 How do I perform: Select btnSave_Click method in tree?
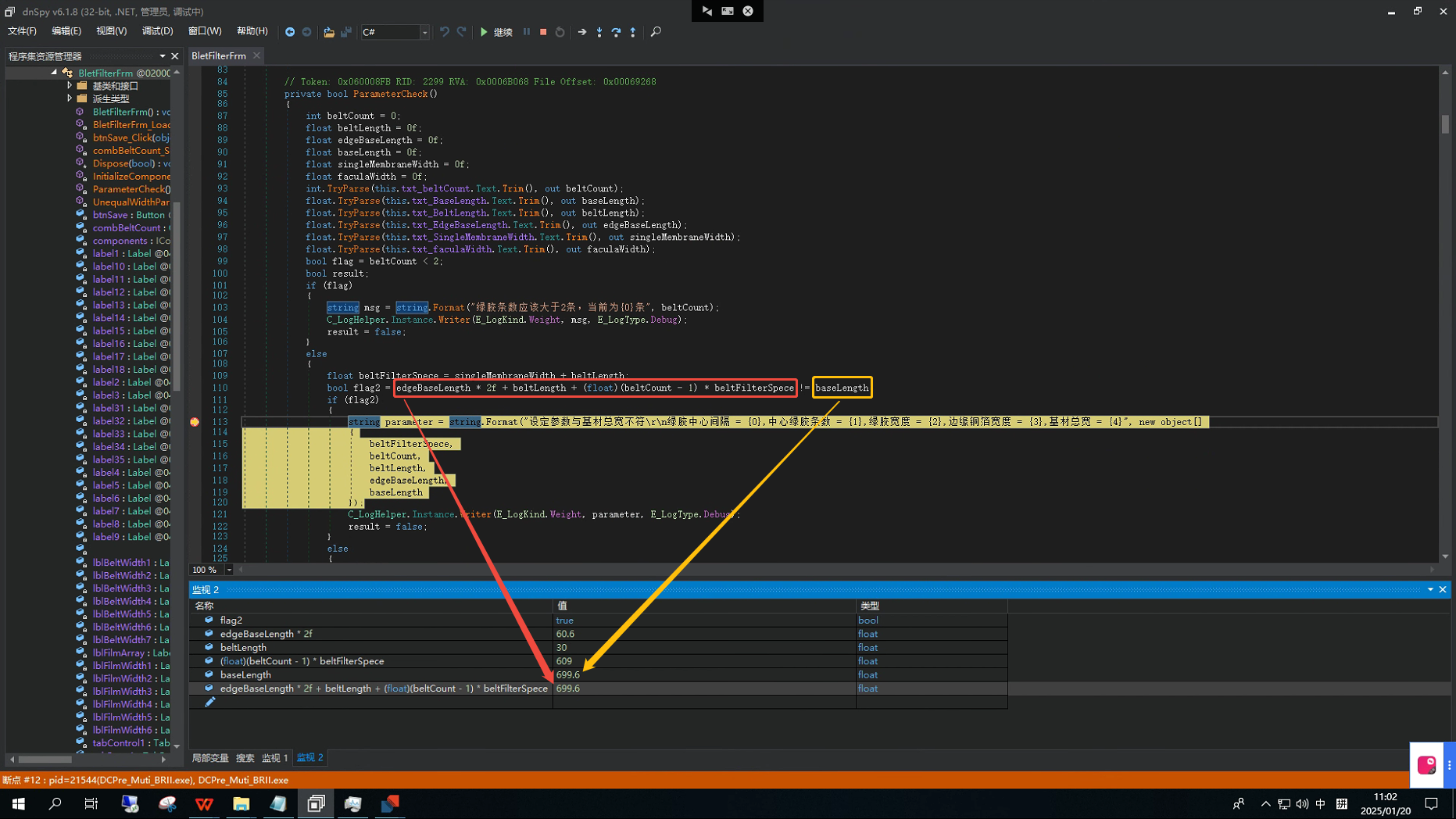131,138
